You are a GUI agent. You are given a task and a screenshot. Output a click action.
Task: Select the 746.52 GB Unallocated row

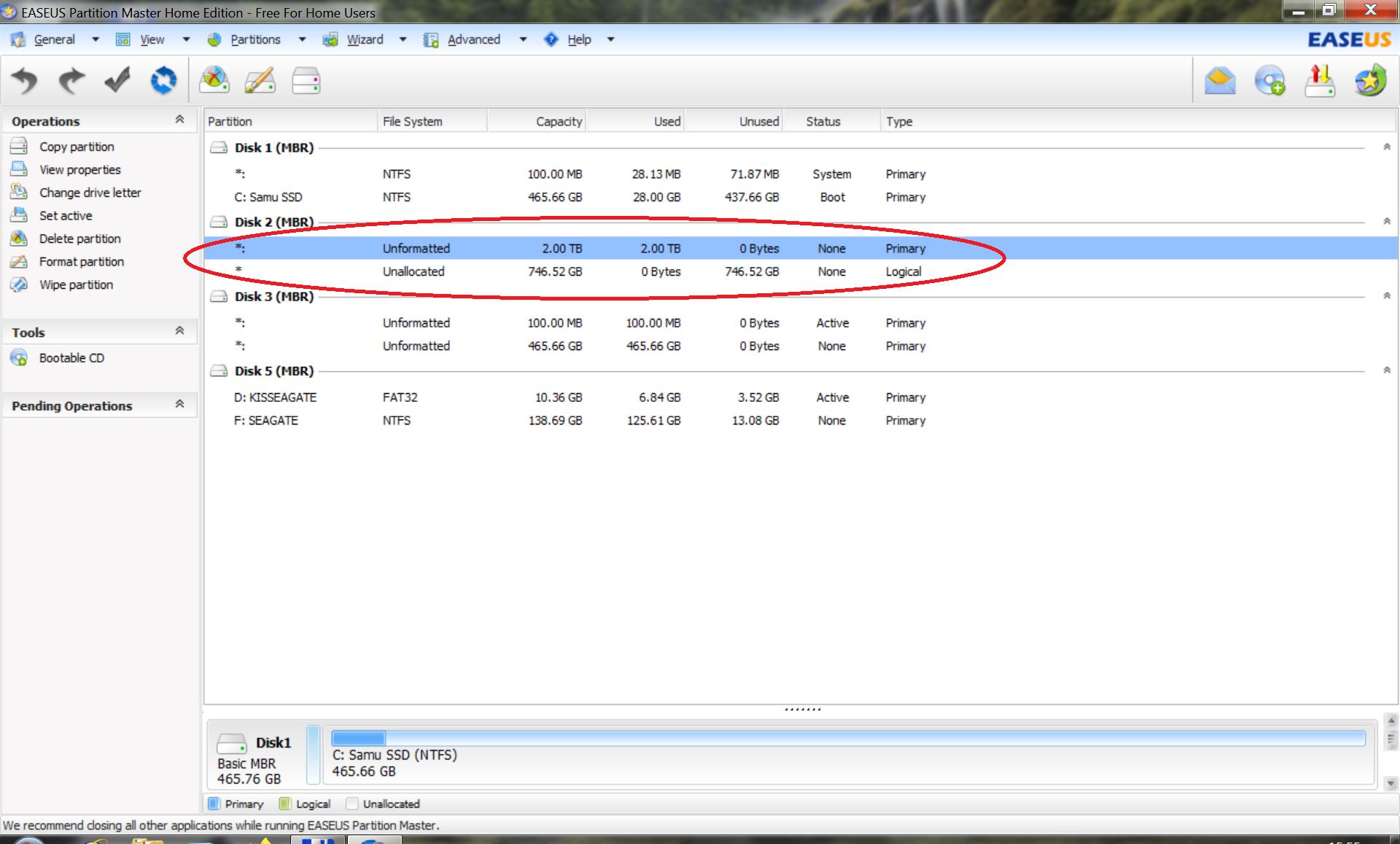coord(801,271)
